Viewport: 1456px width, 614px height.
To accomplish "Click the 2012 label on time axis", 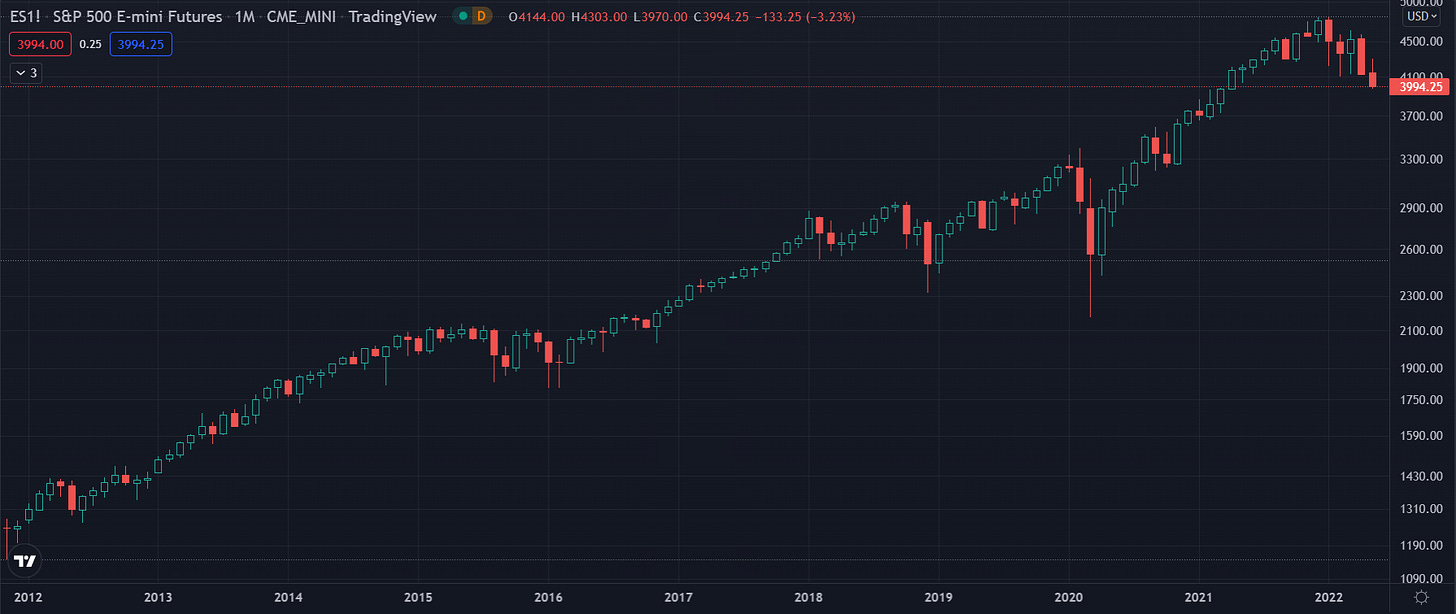I will point(28,597).
